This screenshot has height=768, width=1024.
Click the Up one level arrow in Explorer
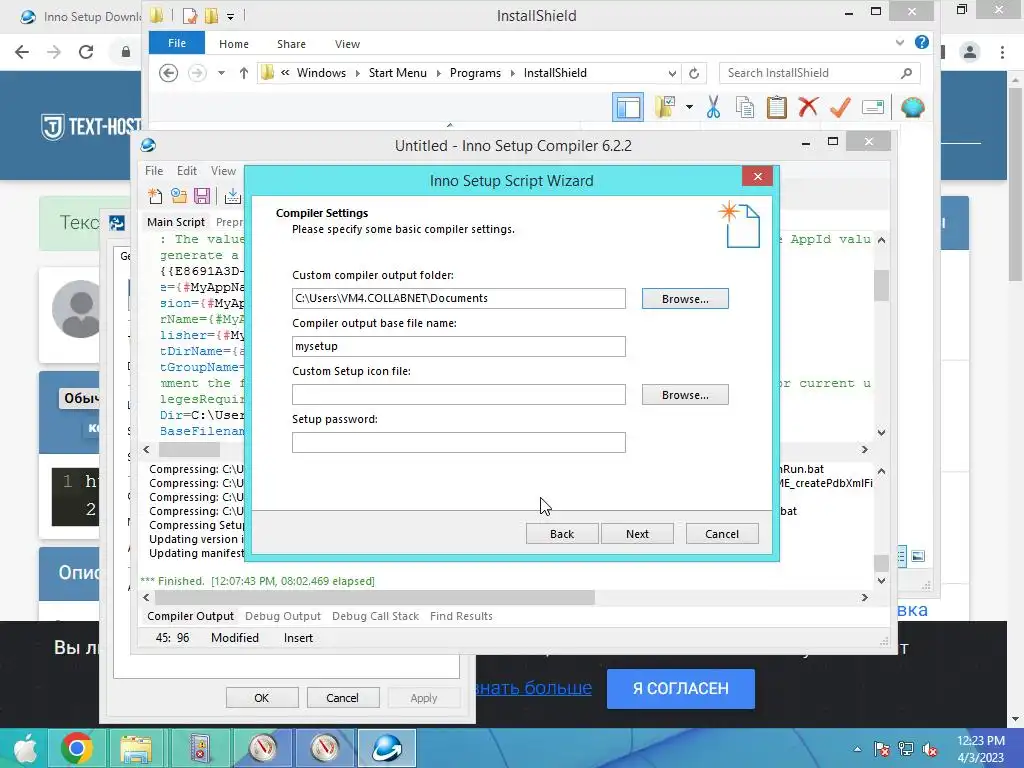point(244,73)
